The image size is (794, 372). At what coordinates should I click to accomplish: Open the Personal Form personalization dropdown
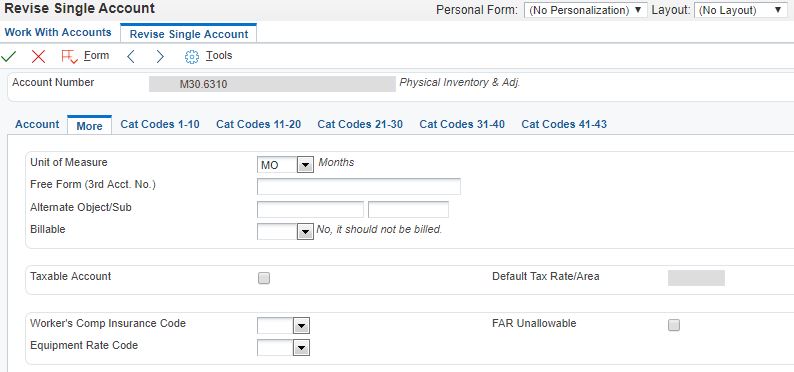click(x=585, y=10)
